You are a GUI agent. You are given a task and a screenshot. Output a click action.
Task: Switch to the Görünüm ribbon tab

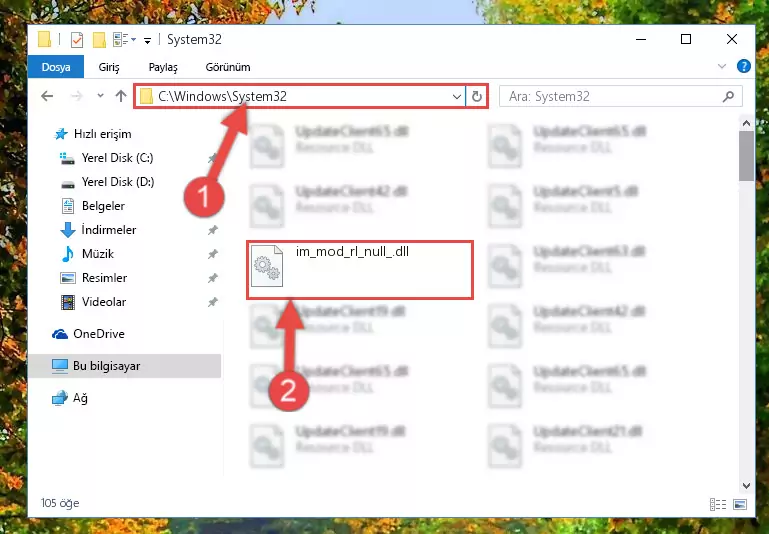[228, 67]
